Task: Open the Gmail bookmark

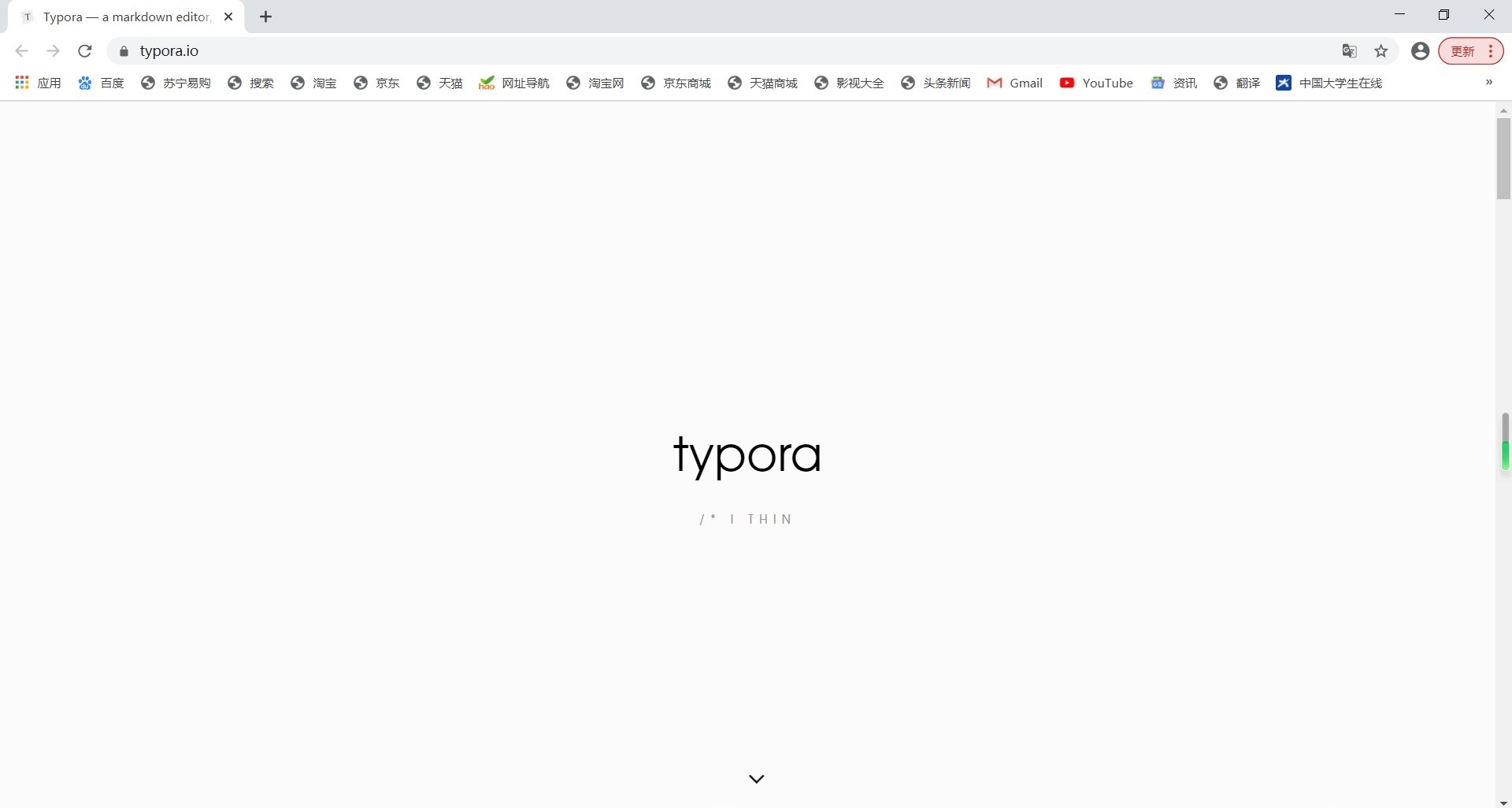Action: point(1015,83)
